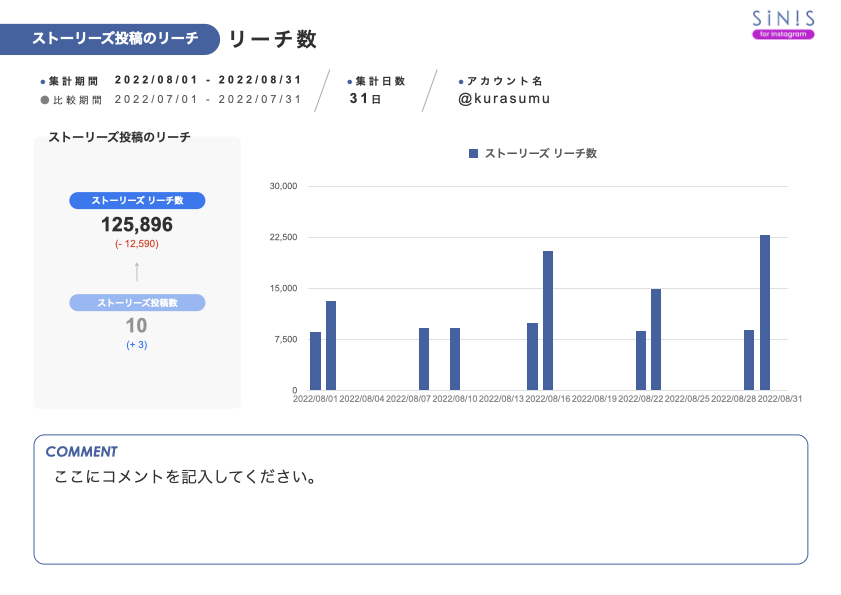Image resolution: width=841 pixels, height=595 pixels.
Task: Toggle the ストーリーズ リーチ数 pill badge
Action: coord(137,200)
